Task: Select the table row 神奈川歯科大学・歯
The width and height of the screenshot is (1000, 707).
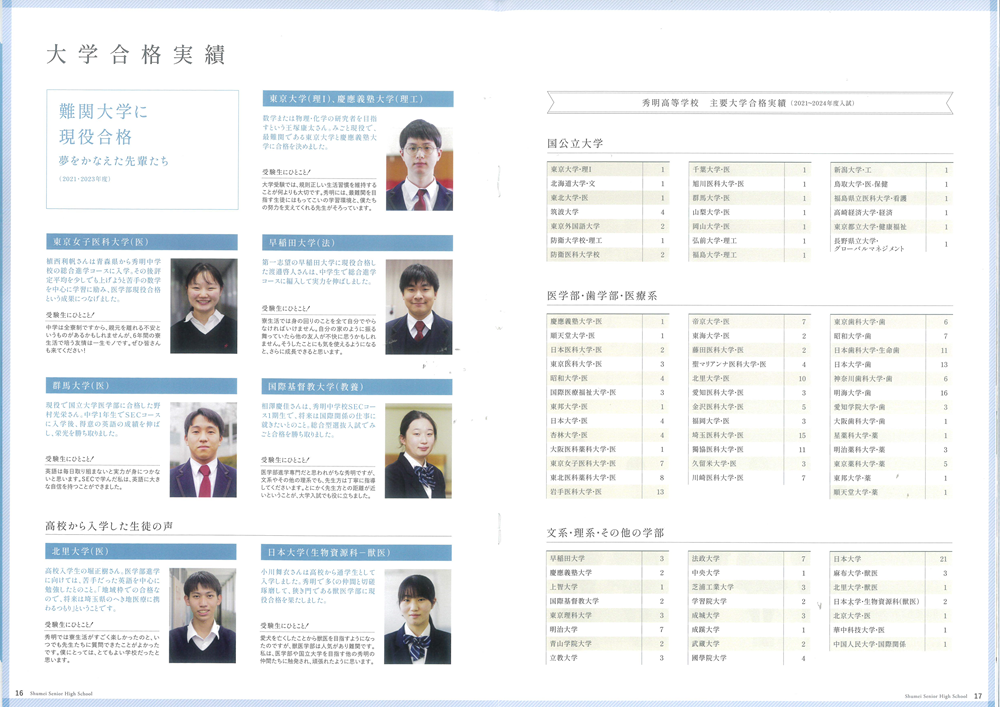Action: click(892, 379)
